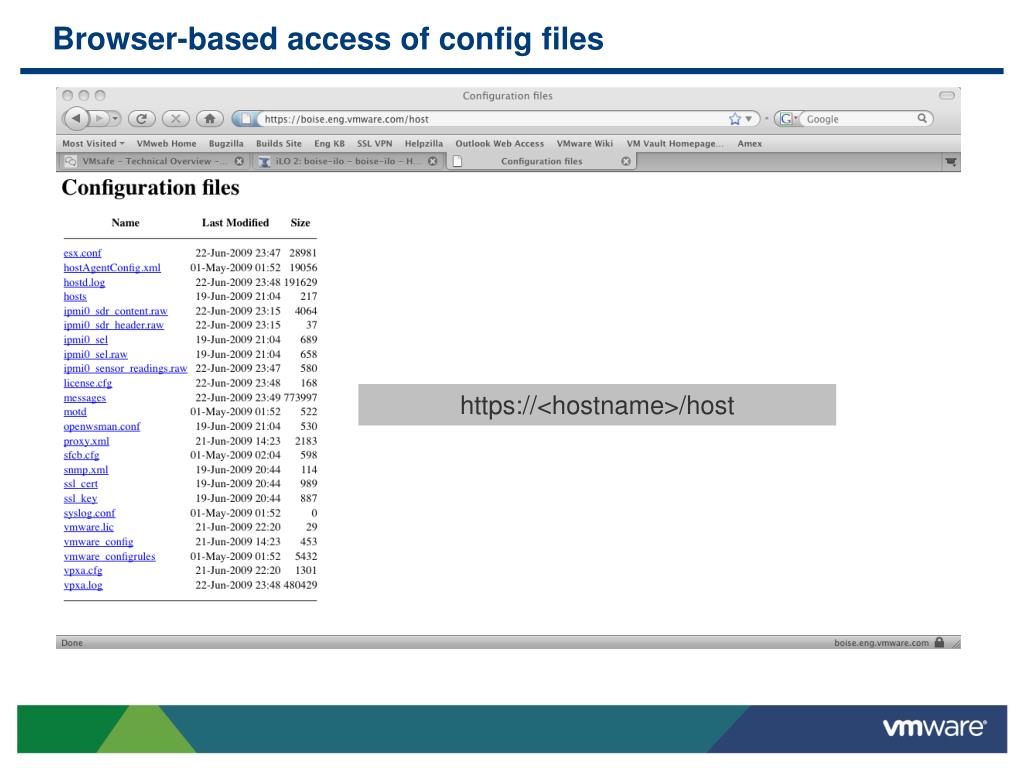Screen dimensions: 1024x768
Task: Click the toolbar toggle pill in title bar
Action: 947,95
